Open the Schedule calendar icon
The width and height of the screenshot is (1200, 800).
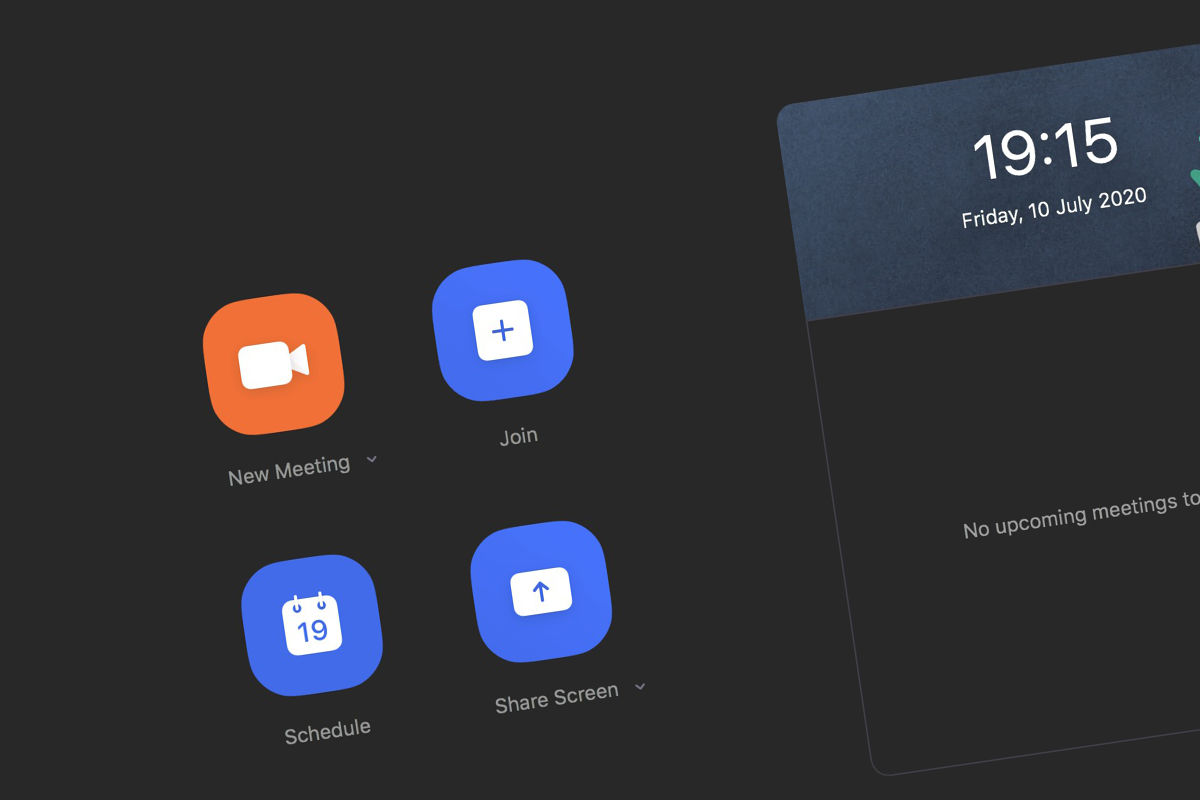coord(312,625)
